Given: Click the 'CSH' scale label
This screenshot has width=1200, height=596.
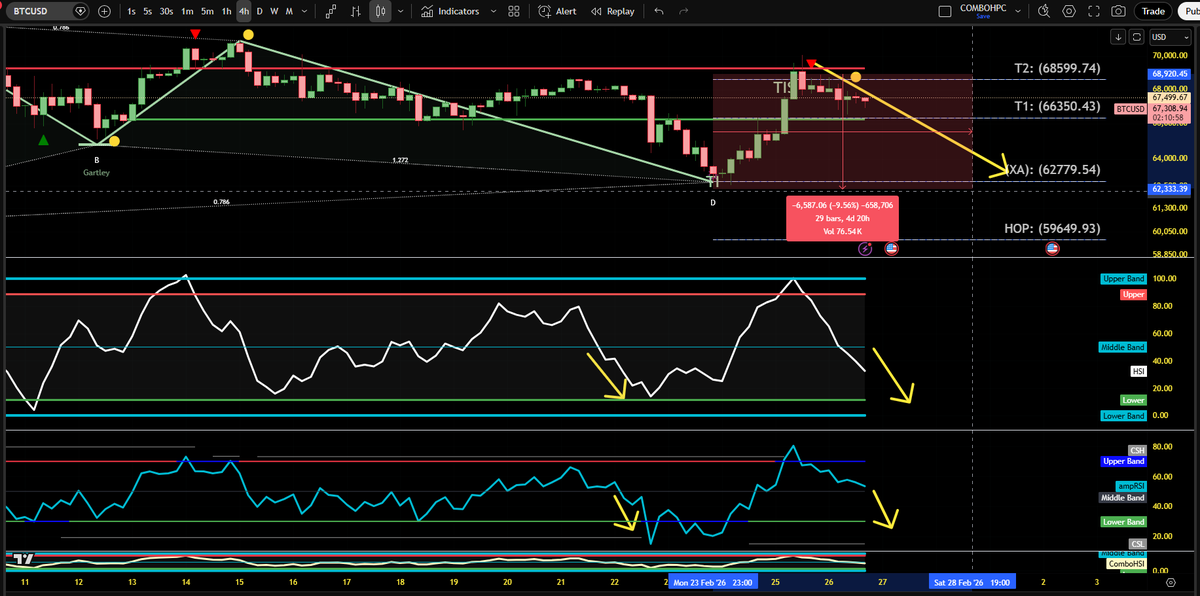Looking at the screenshot, I should coord(1137,451).
